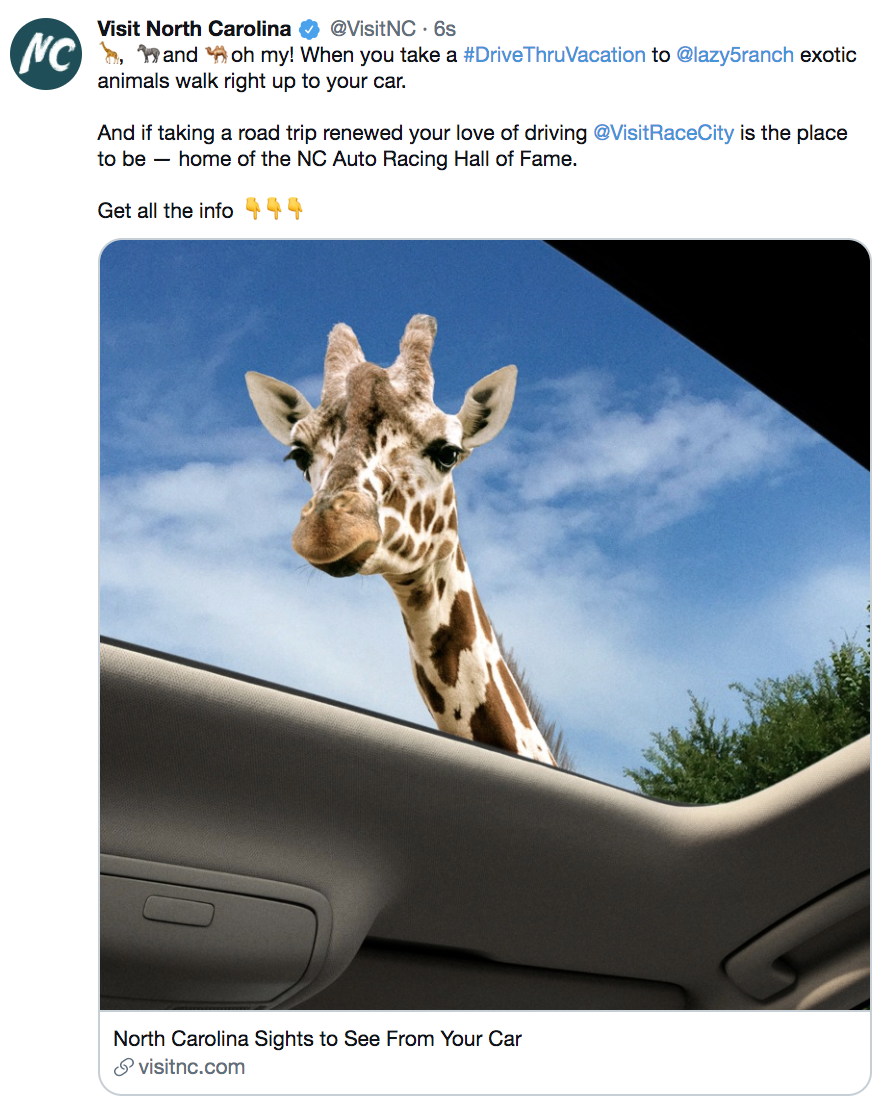Click the first pointing-down hand emoji
The height and width of the screenshot is (1106, 882).
pyautogui.click(x=253, y=209)
